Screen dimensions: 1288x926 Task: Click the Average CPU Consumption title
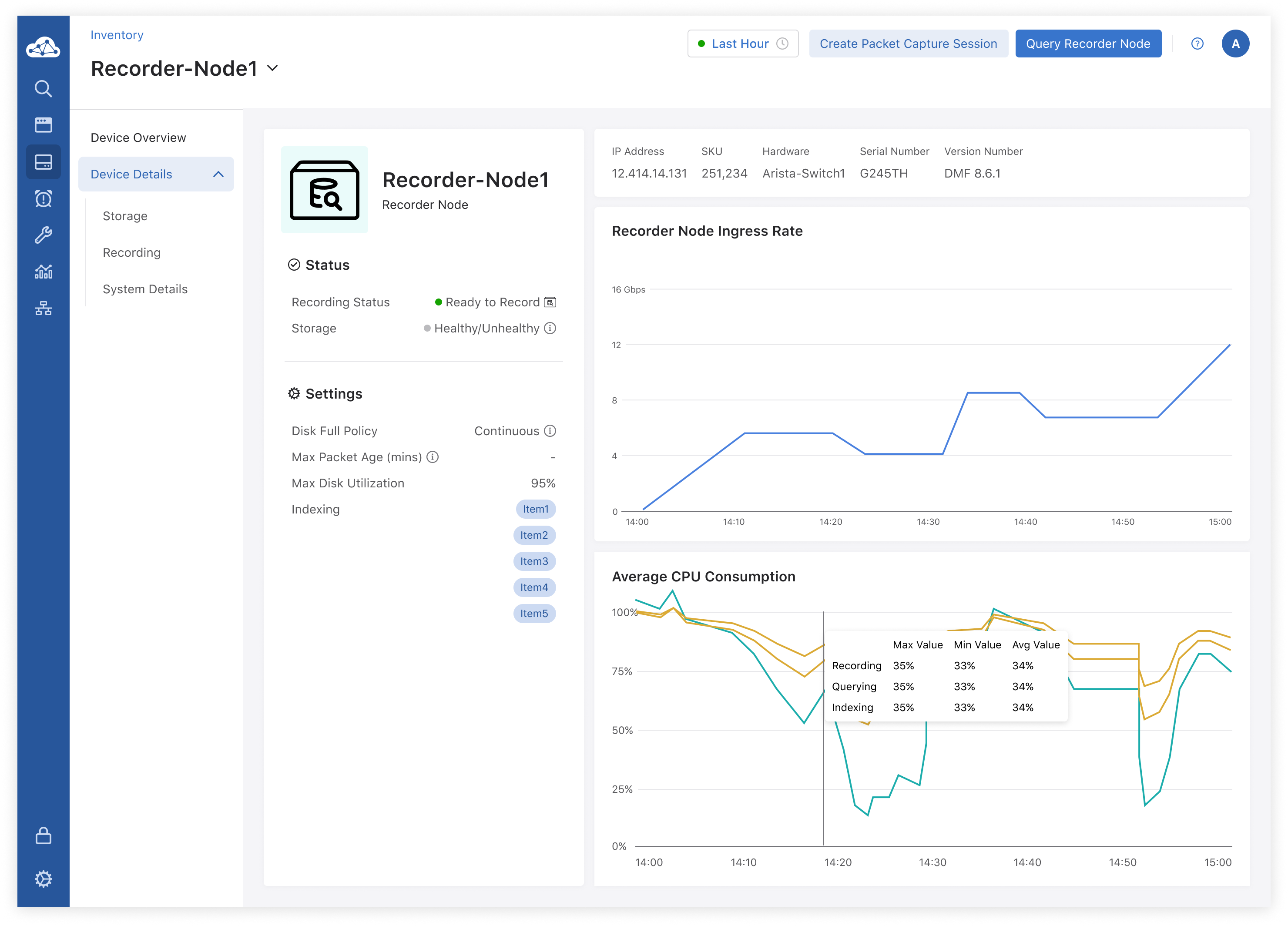point(704,576)
